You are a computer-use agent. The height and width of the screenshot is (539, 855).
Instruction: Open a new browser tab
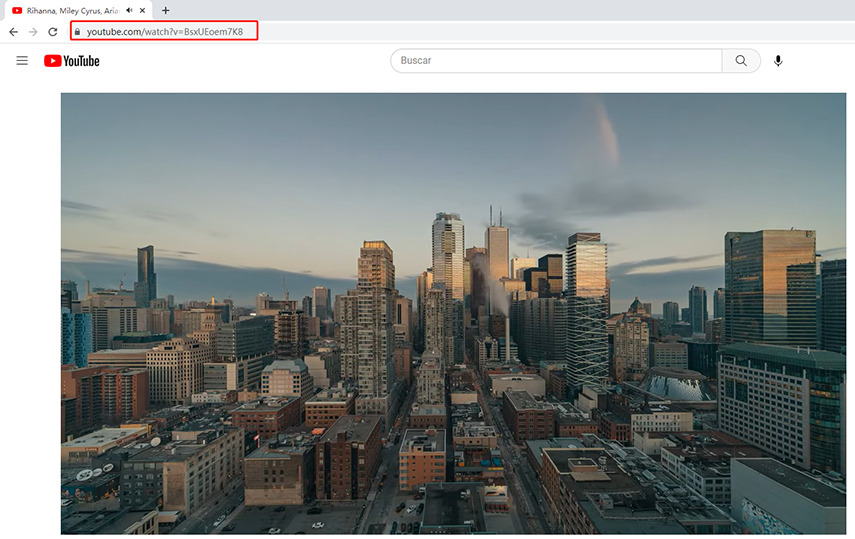pyautogui.click(x=166, y=10)
